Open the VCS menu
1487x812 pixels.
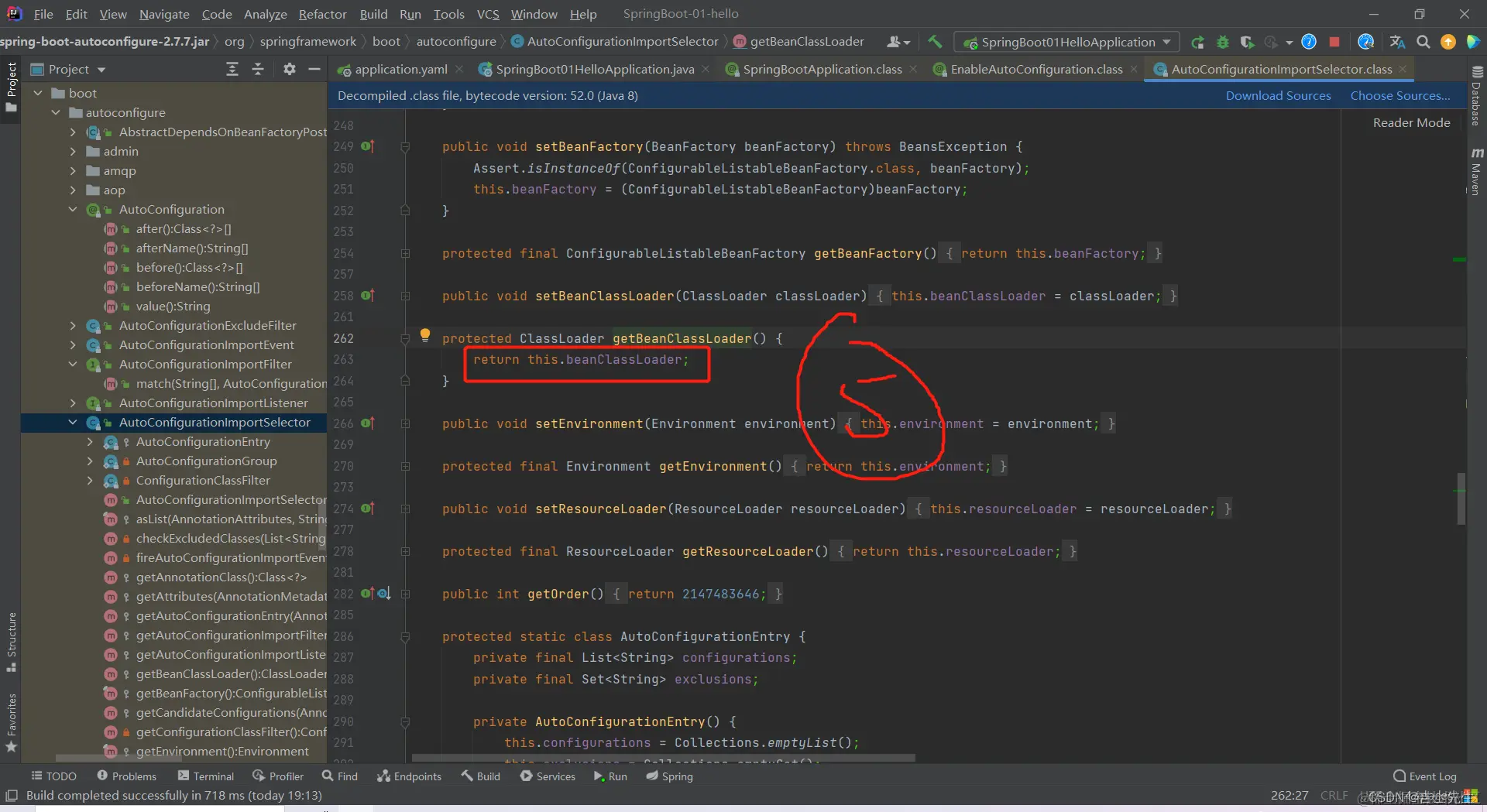point(488,14)
